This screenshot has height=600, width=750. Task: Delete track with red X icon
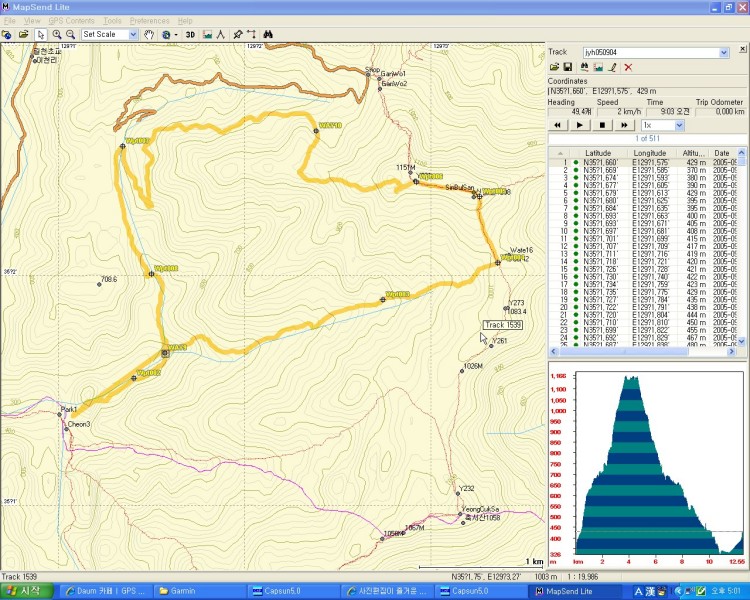pyautogui.click(x=628, y=67)
